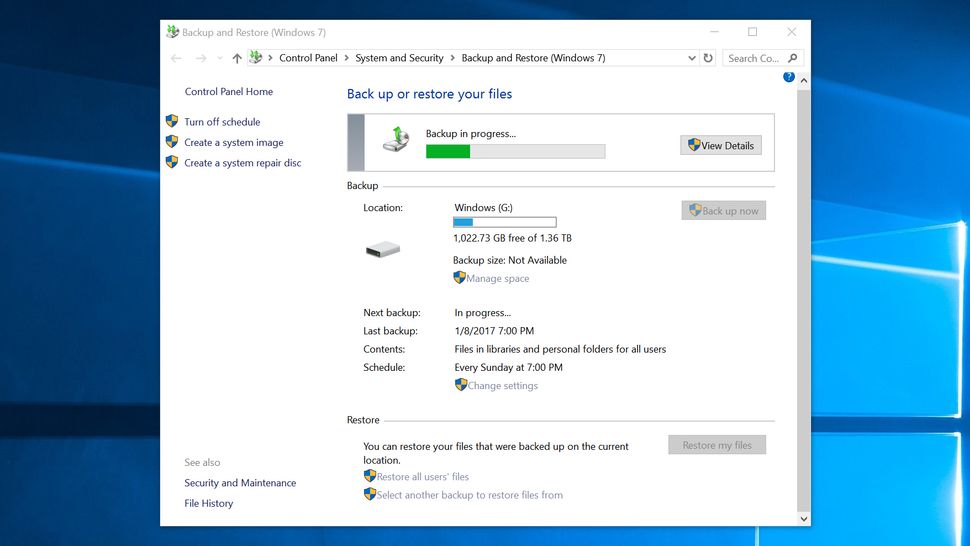Click the Forward navigation arrow
Screen dimensions: 970x546
(201, 58)
